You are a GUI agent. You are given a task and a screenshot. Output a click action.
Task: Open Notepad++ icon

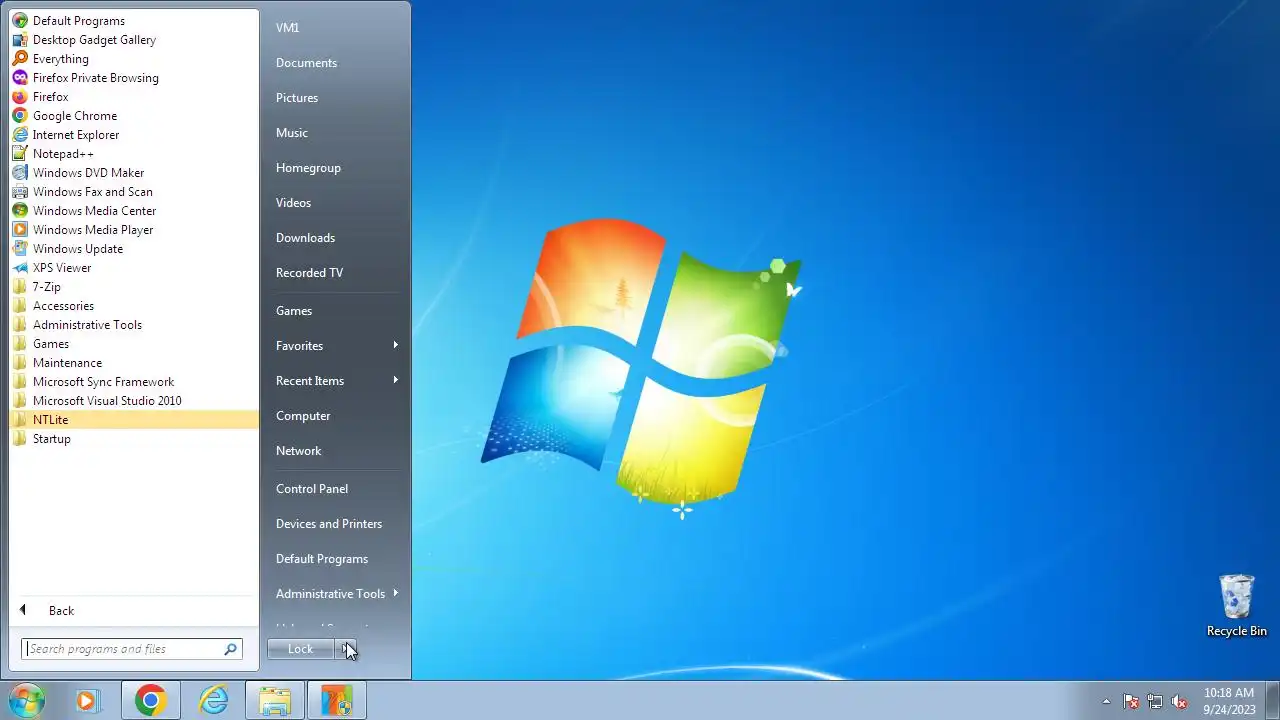point(20,154)
